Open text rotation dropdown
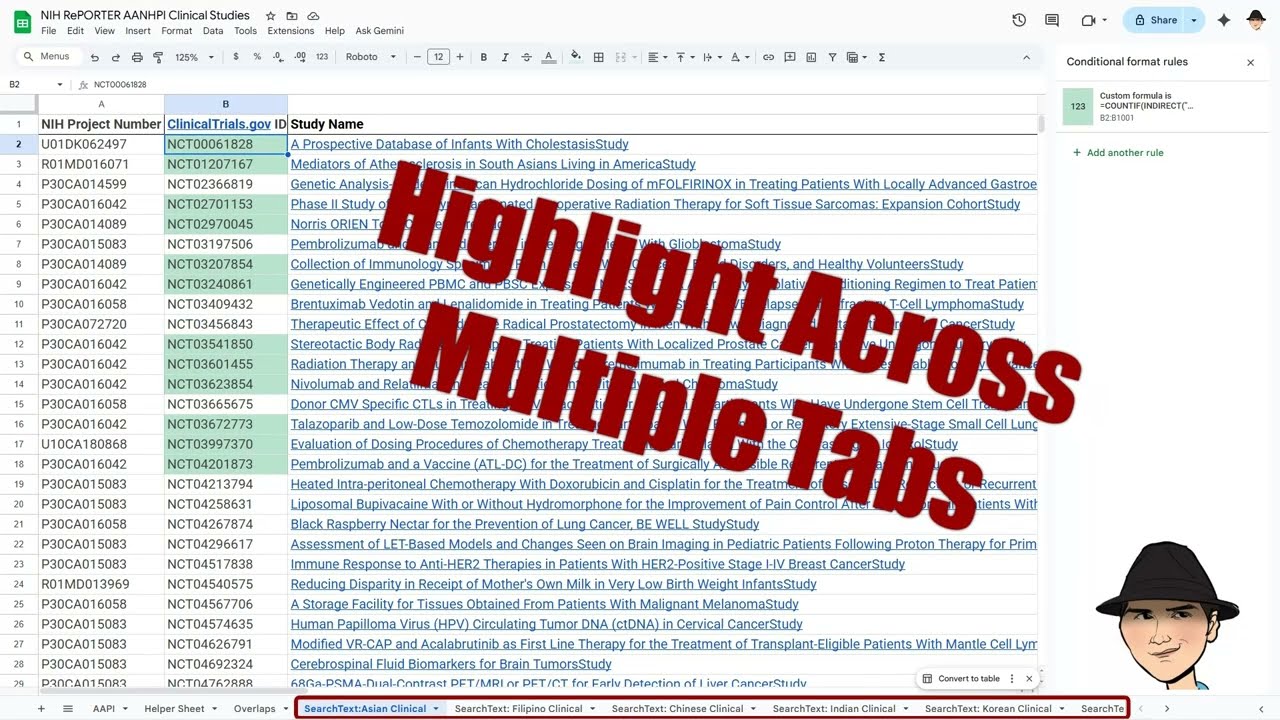Screen dimensions: 1280x720 [x=739, y=57]
